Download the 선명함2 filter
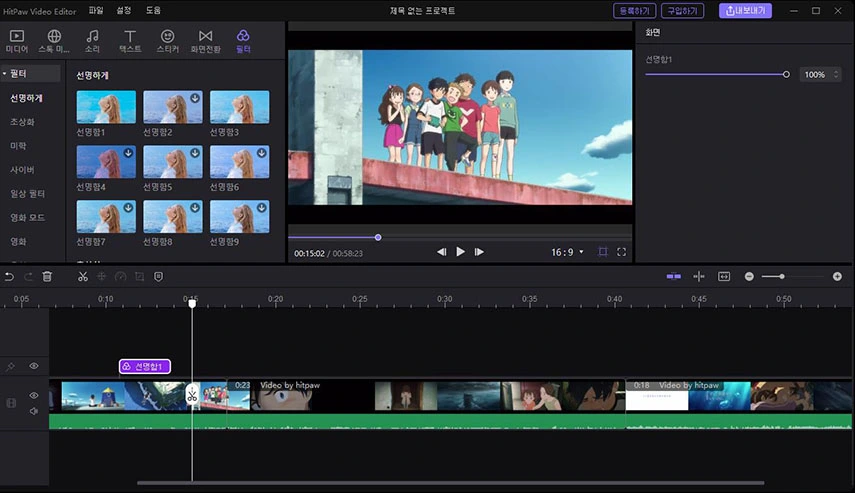Image resolution: width=855 pixels, height=493 pixels. tap(195, 98)
